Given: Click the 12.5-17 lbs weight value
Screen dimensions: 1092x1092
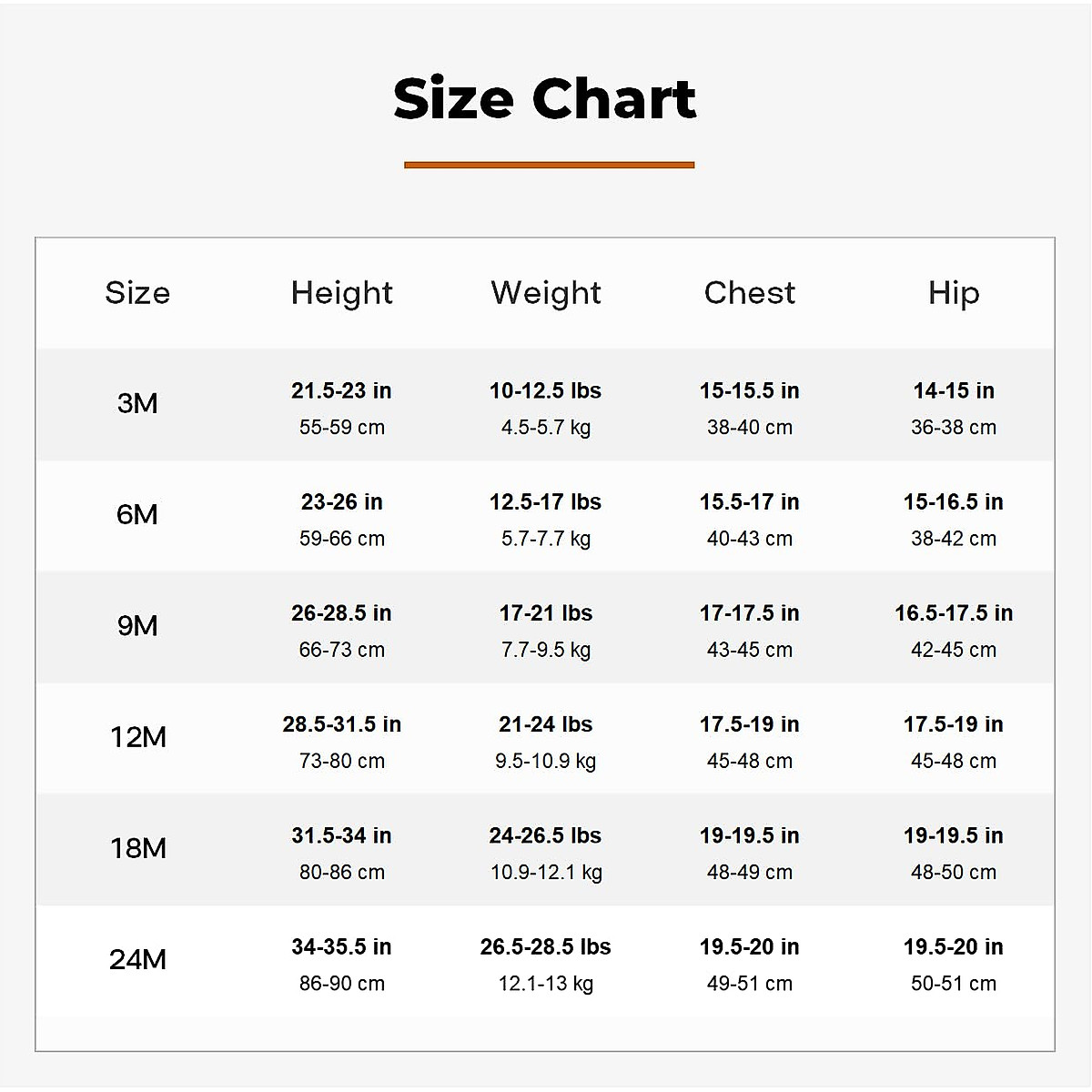Looking at the screenshot, I should (545, 502).
